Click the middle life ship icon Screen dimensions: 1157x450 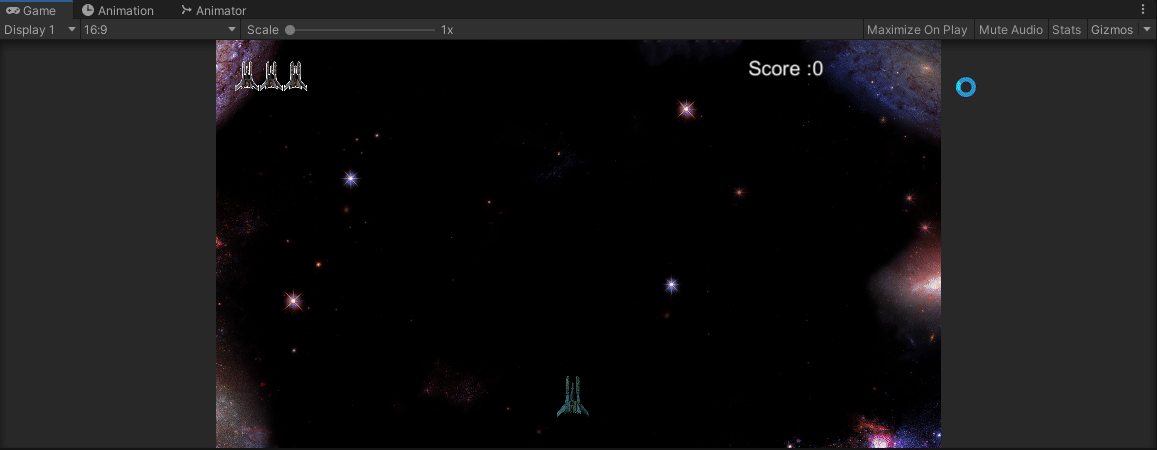point(272,76)
